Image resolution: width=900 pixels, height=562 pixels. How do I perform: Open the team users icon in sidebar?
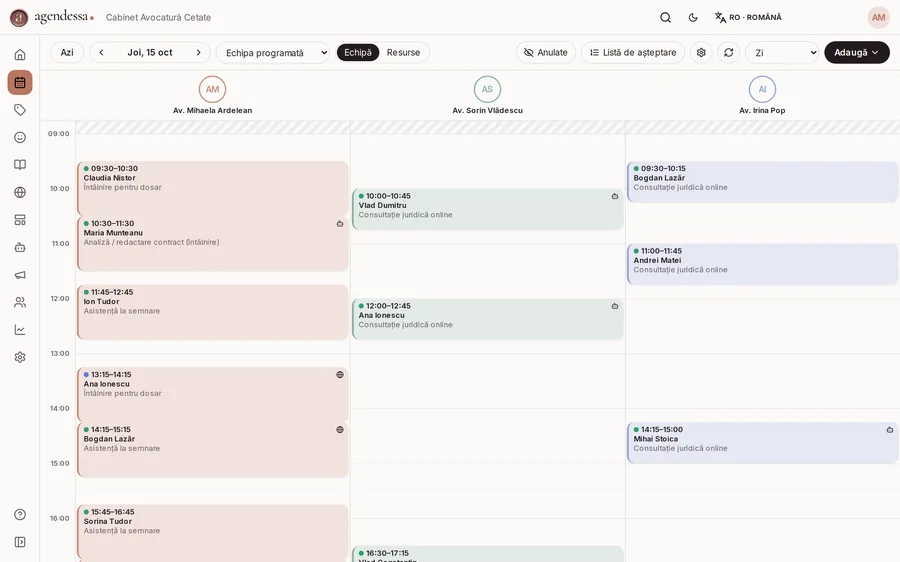(20, 303)
